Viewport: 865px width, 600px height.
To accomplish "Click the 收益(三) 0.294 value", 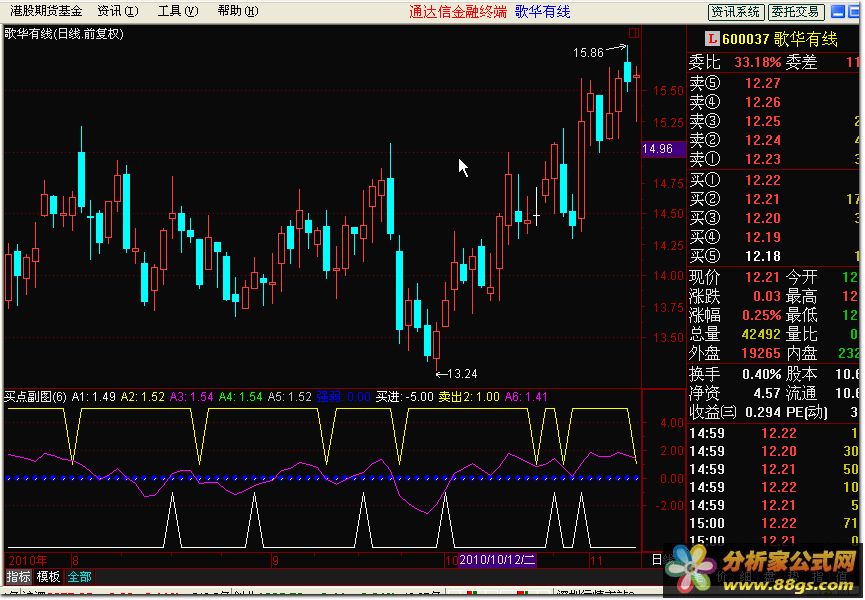I will [x=761, y=412].
